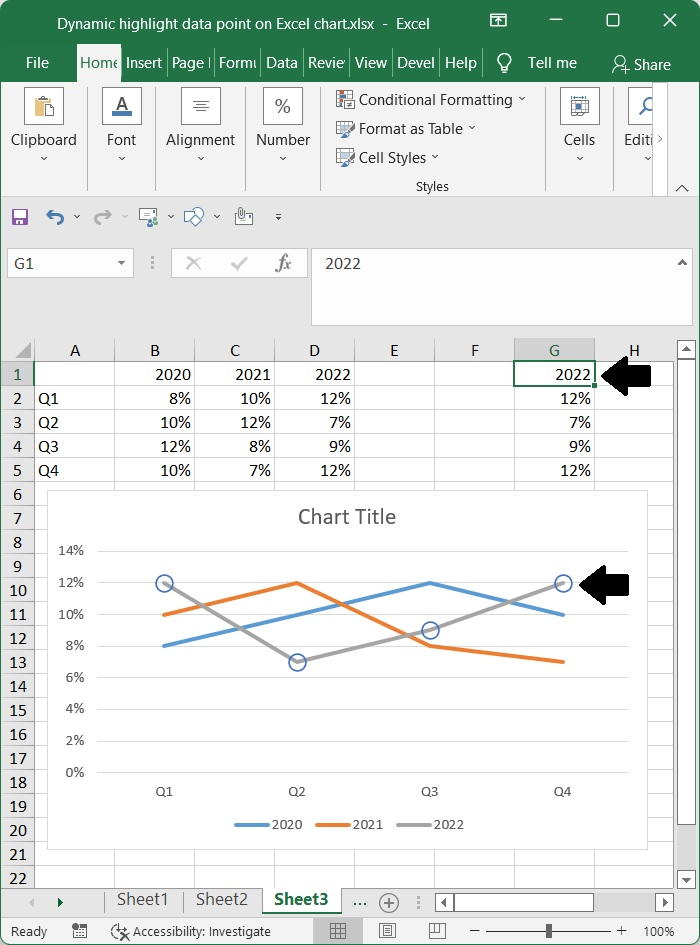700x945 pixels.
Task: Open the File tab
Action: [x=37, y=63]
